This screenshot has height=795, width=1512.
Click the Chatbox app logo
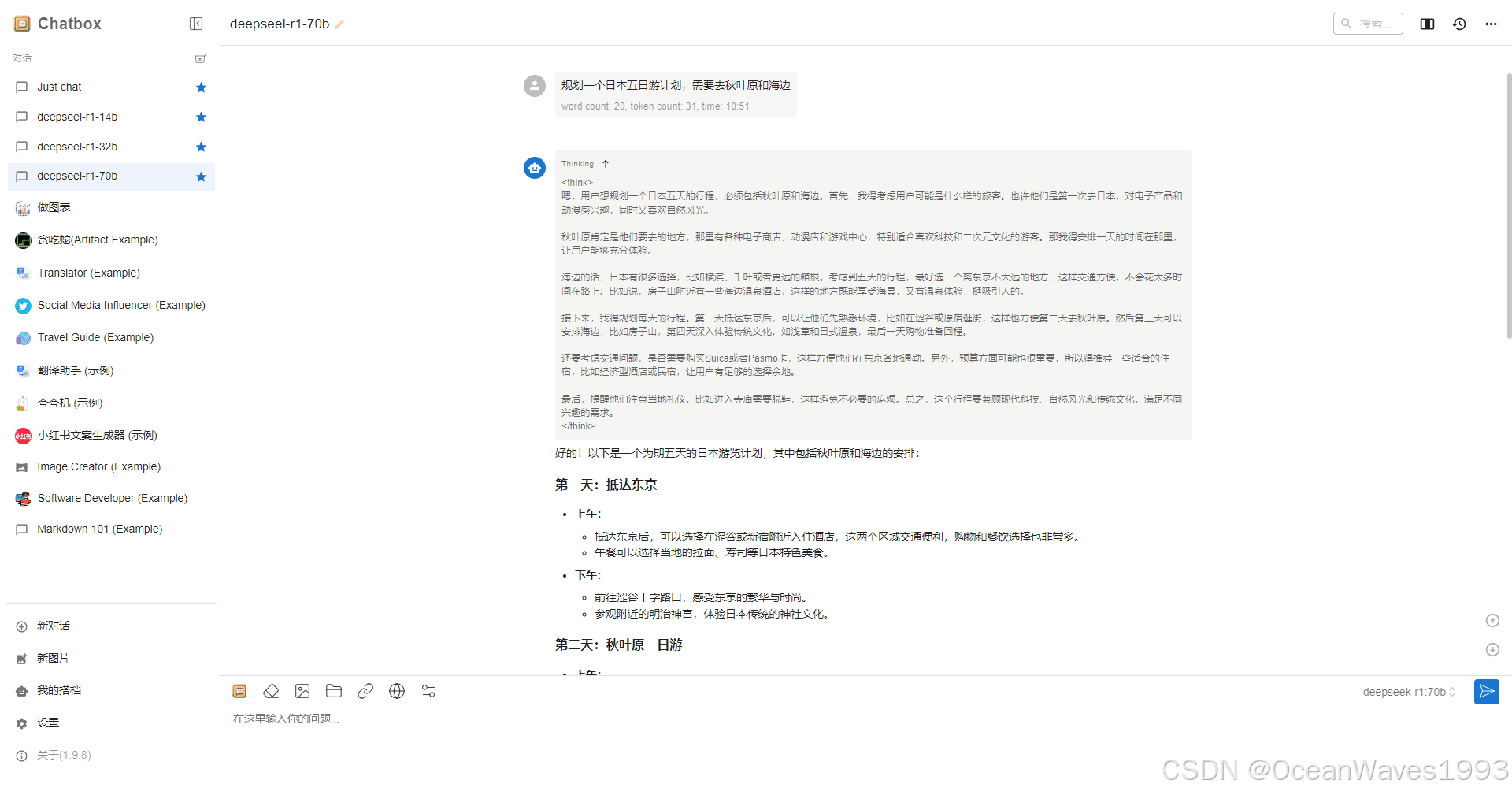[22, 24]
